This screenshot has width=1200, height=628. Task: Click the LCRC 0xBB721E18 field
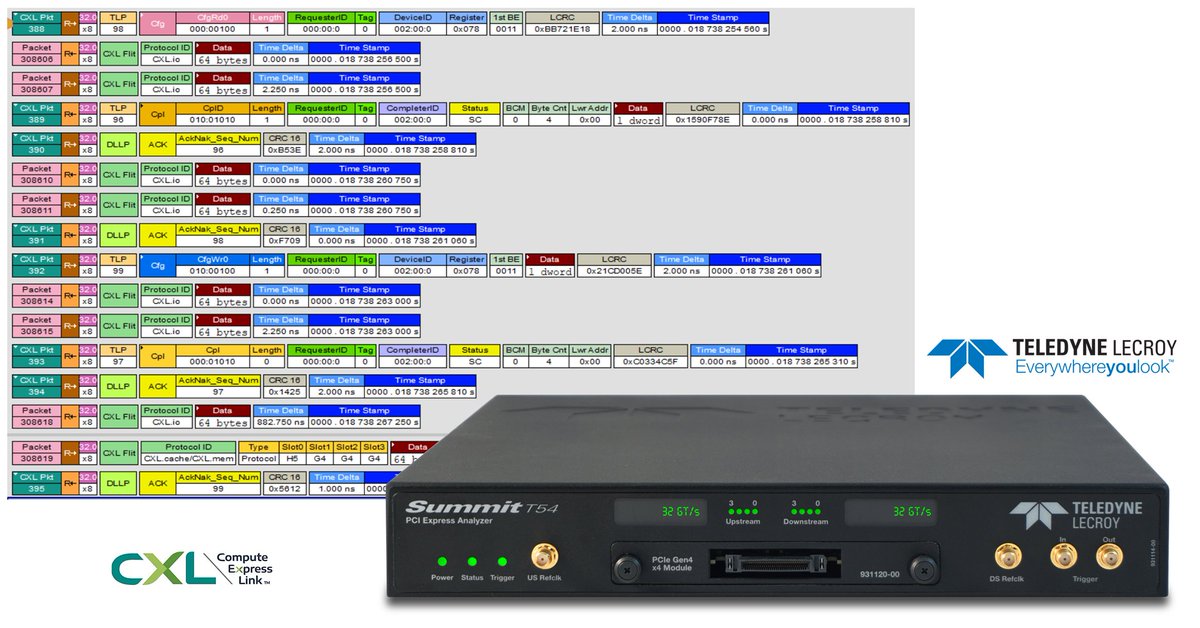click(x=563, y=24)
